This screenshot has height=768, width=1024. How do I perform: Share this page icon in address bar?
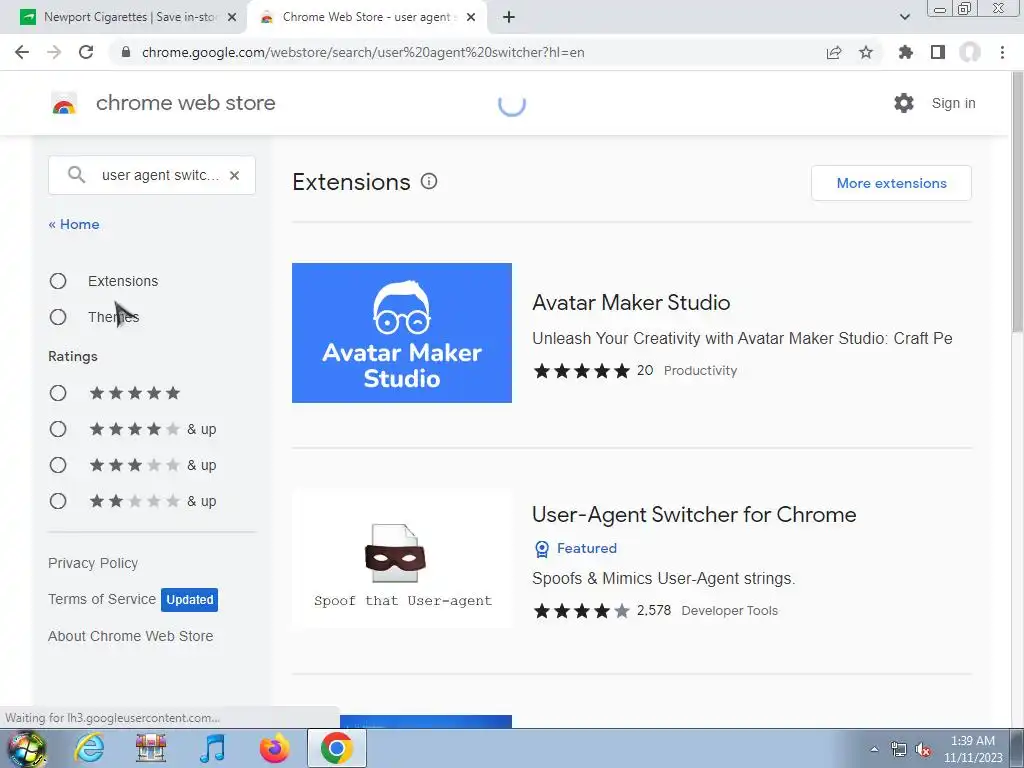point(834,52)
